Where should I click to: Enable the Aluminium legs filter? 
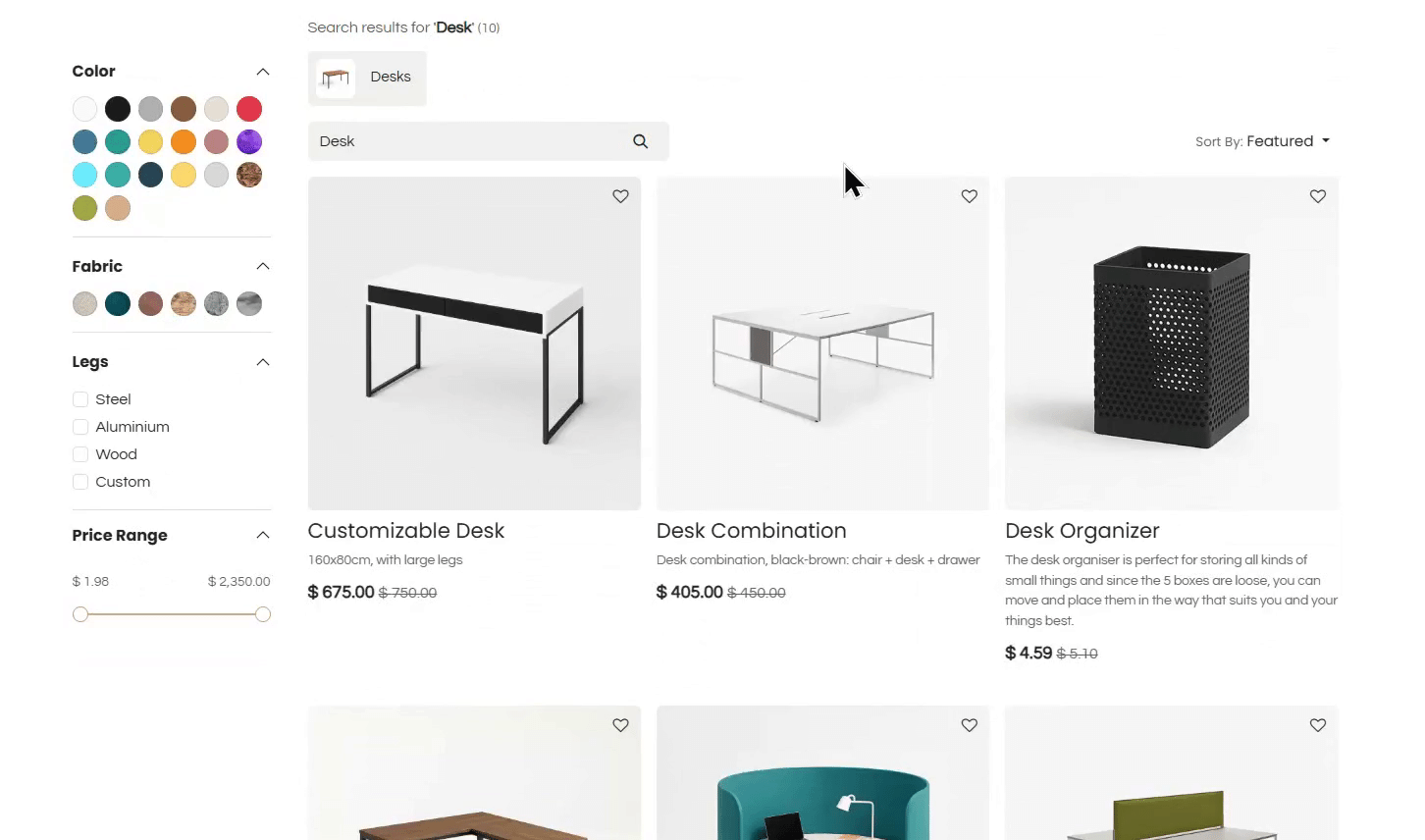pos(80,427)
